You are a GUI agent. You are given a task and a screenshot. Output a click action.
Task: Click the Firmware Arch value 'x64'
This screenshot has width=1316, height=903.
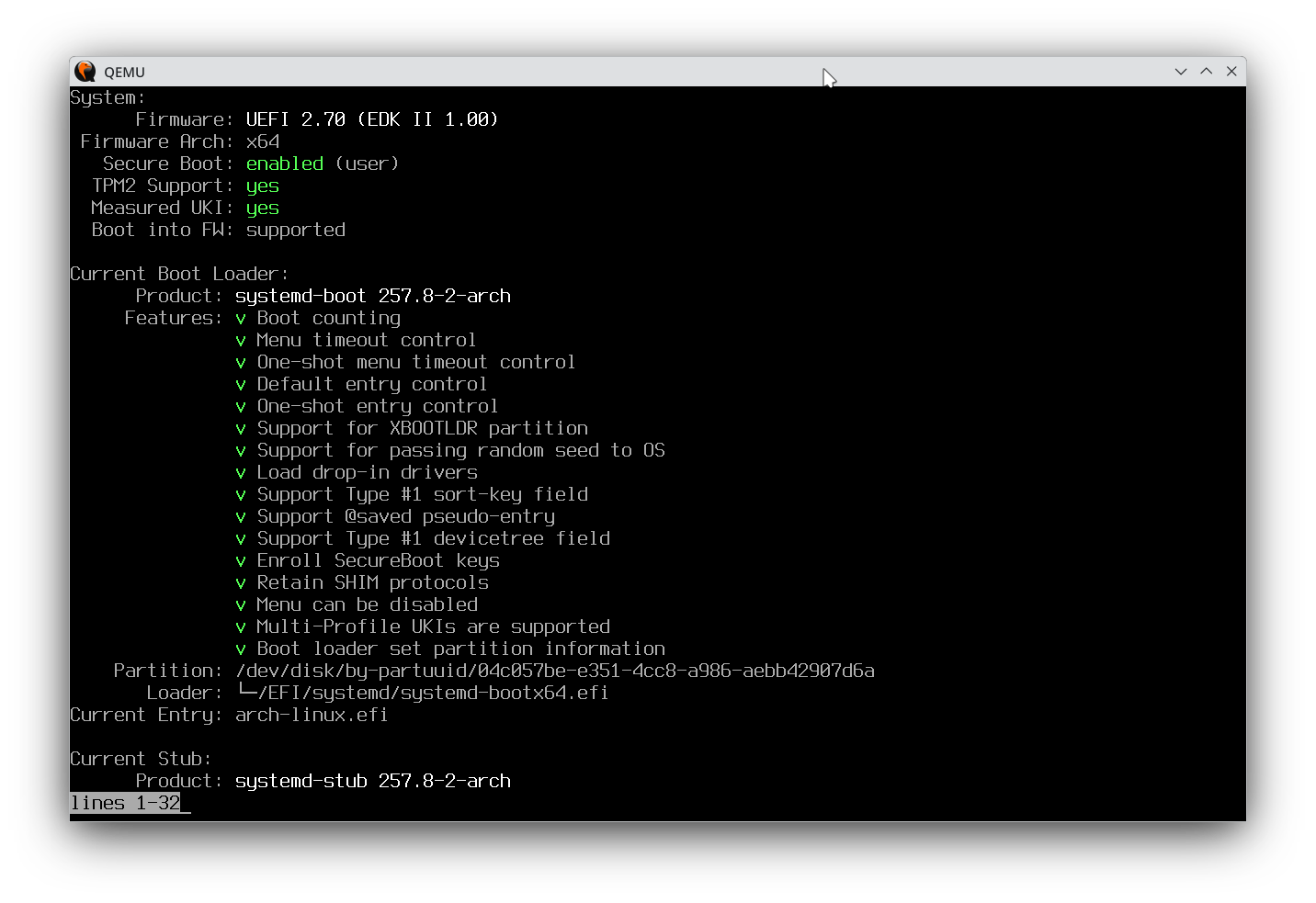(x=263, y=141)
